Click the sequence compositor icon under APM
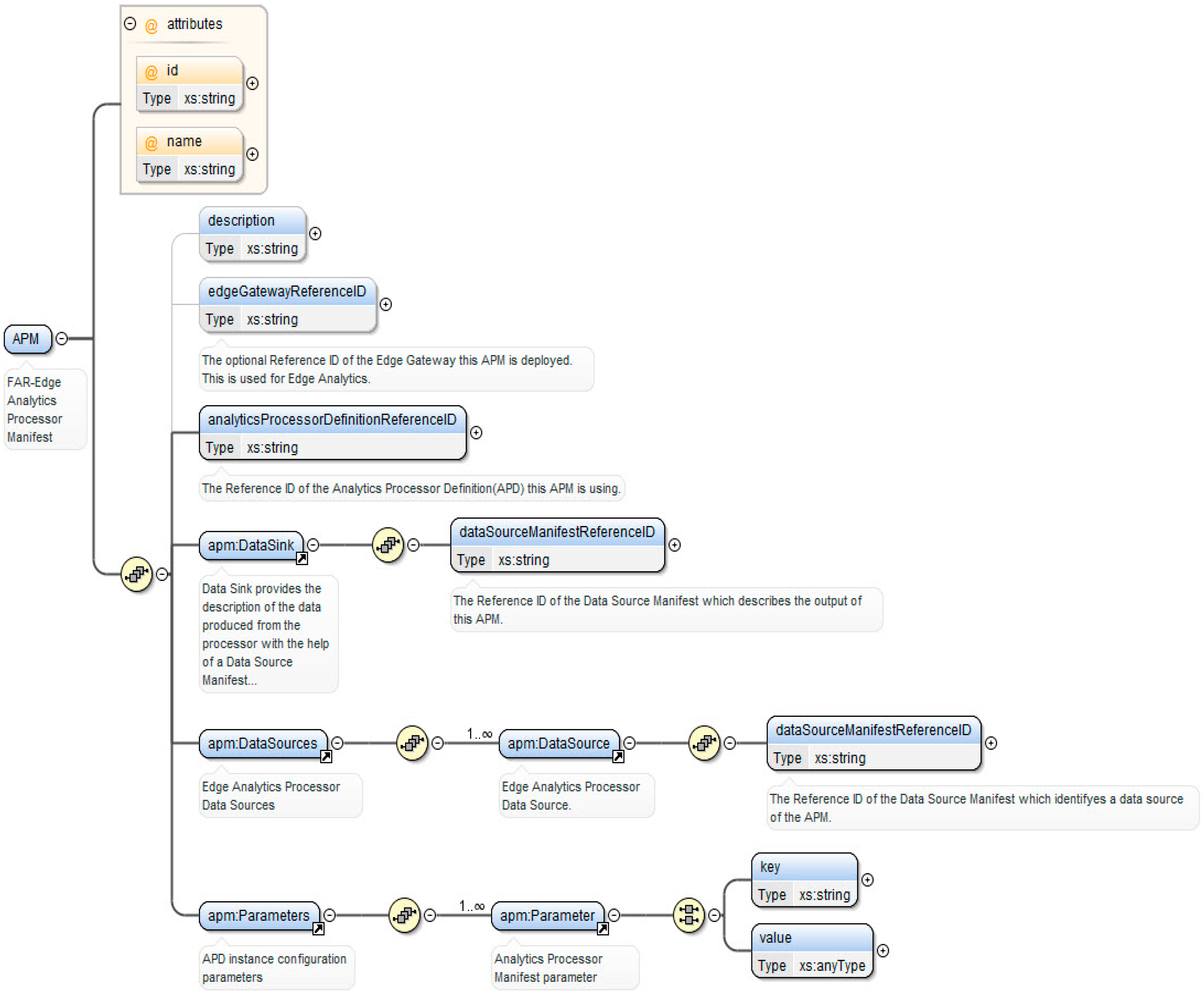Image resolution: width=1204 pixels, height=997 pixels. tap(137, 574)
